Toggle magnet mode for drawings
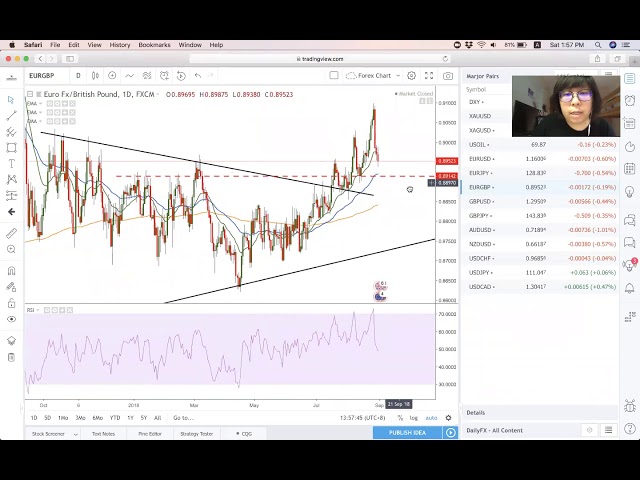640x480 pixels. 11,270
